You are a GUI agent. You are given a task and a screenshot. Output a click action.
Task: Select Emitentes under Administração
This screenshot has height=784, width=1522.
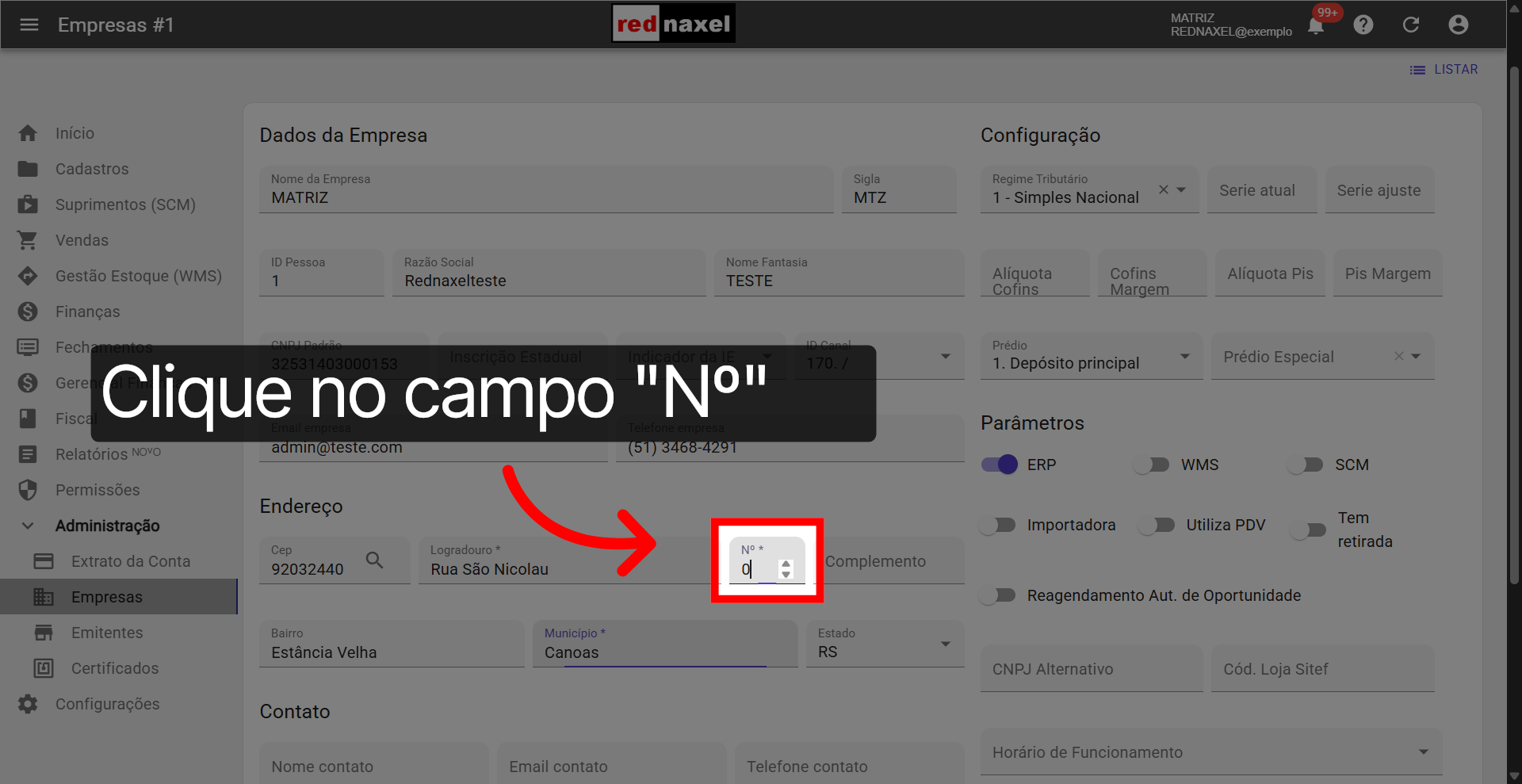[x=107, y=632]
